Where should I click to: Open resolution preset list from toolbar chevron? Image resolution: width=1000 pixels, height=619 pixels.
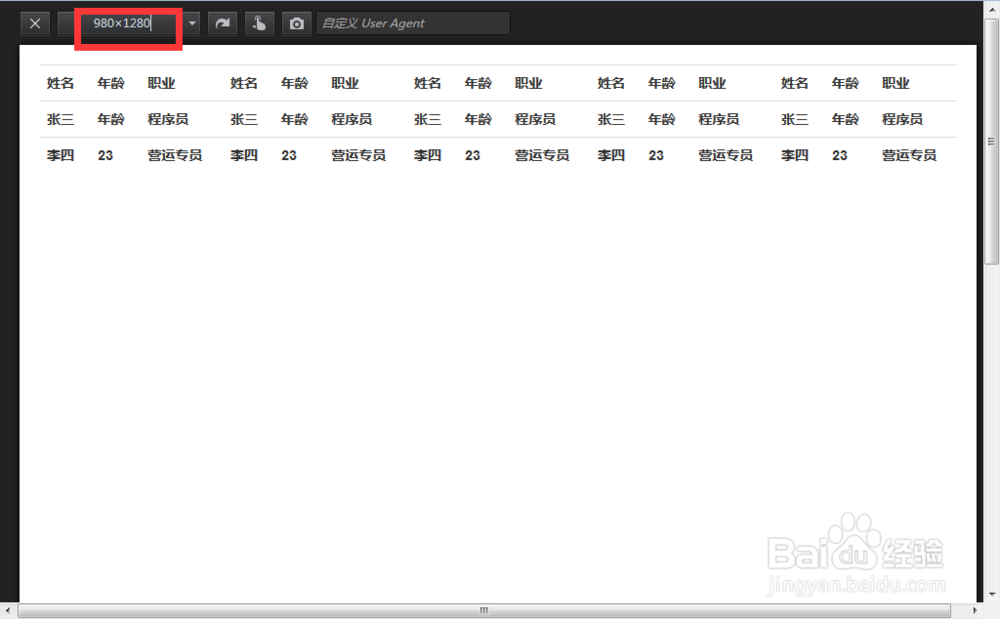191,23
